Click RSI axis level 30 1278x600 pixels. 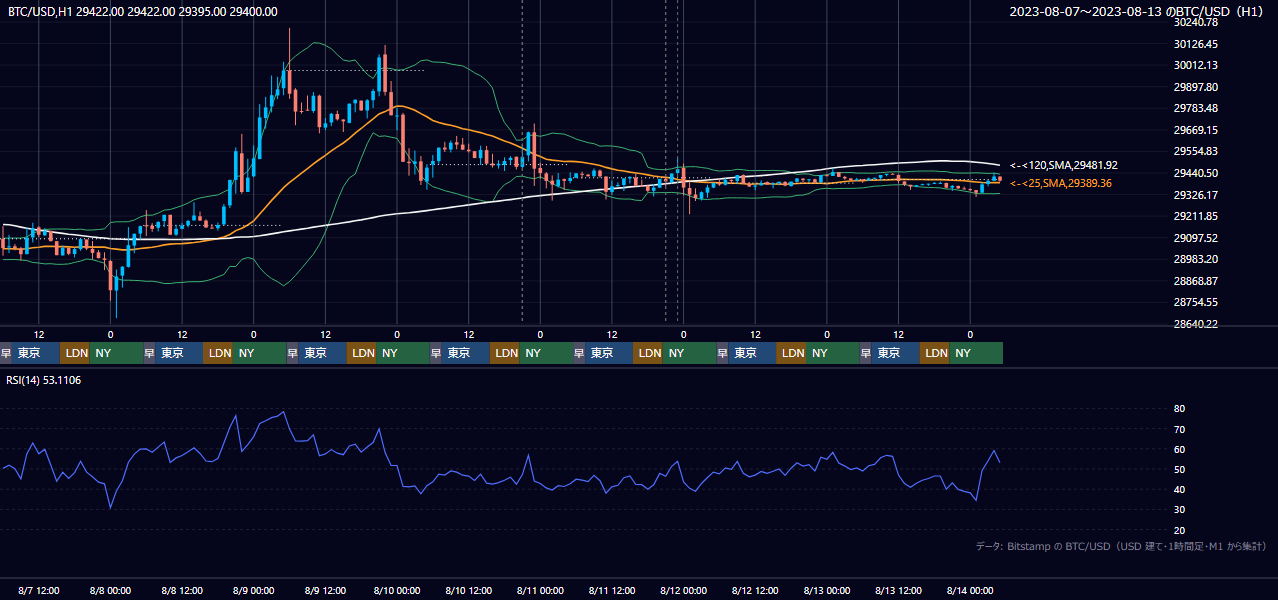click(1179, 510)
